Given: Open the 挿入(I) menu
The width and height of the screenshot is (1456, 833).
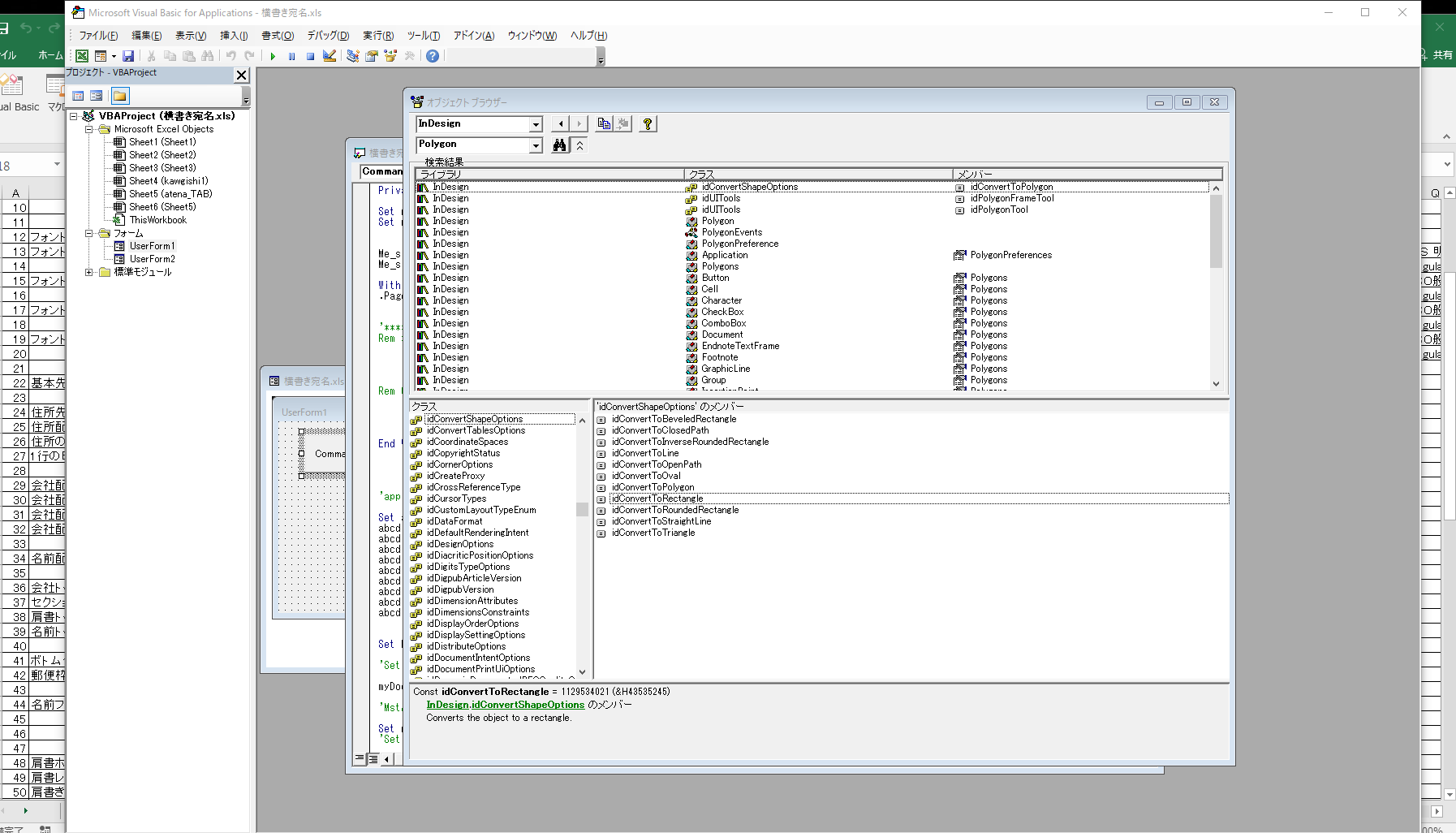Looking at the screenshot, I should tap(234, 36).
